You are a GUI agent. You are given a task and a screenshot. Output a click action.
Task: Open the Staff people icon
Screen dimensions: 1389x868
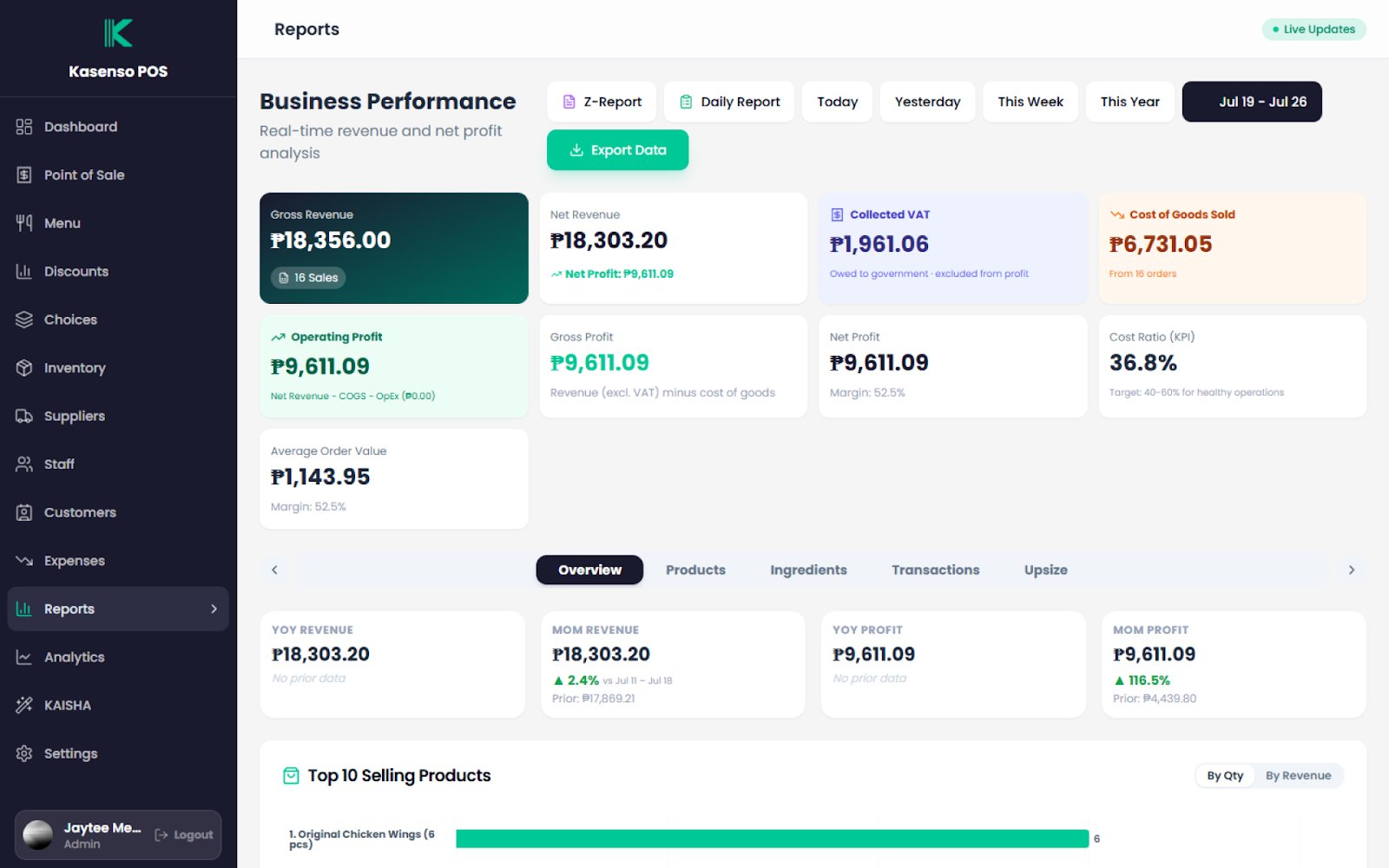pos(24,464)
